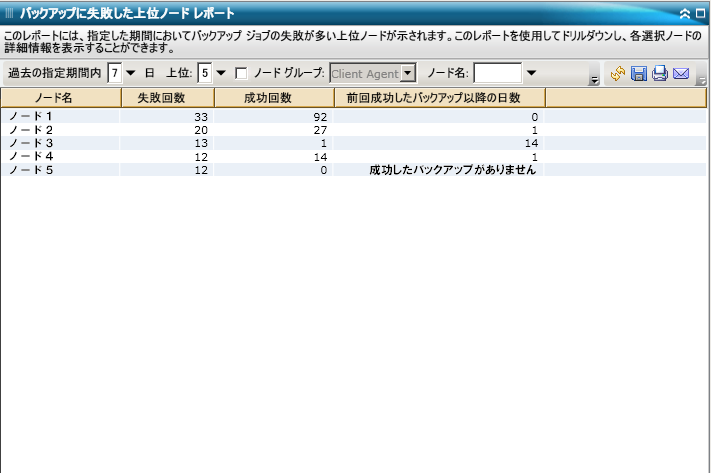
Task: Click success count 14 for ノード 4
Action: click(x=320, y=157)
